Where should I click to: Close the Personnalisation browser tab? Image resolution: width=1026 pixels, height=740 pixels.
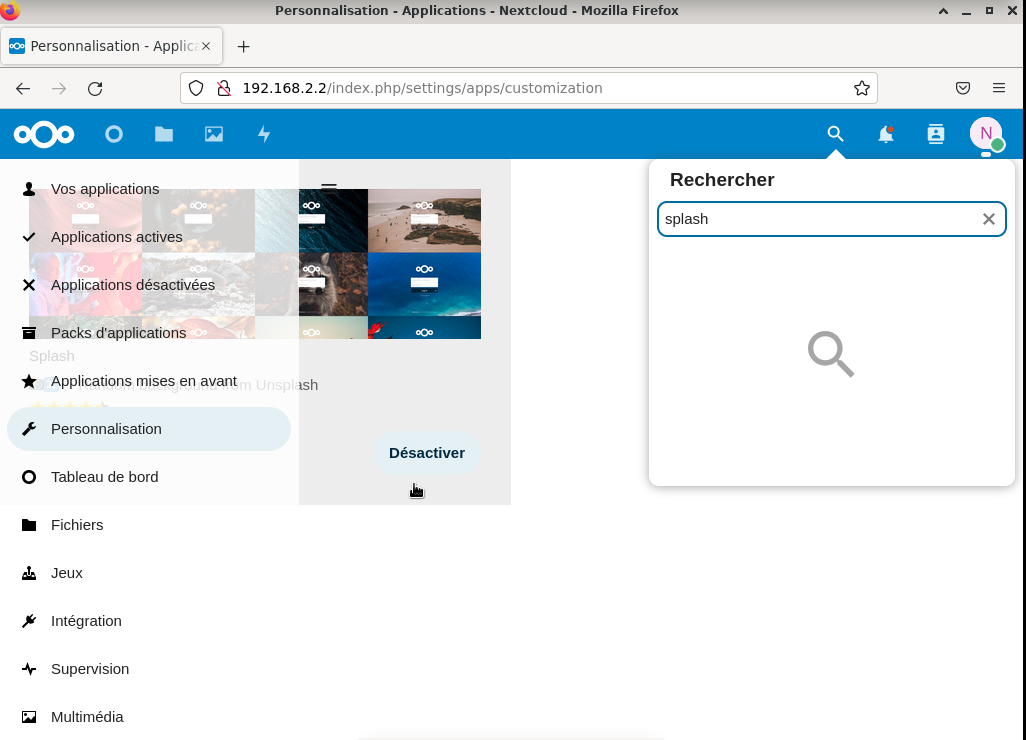pyautogui.click(x=206, y=46)
